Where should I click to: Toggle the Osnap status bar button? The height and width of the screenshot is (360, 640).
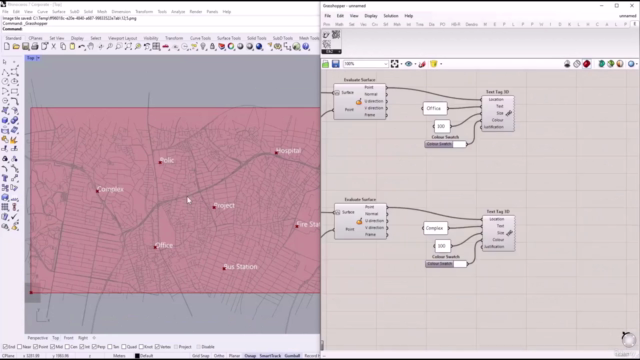tap(250, 356)
